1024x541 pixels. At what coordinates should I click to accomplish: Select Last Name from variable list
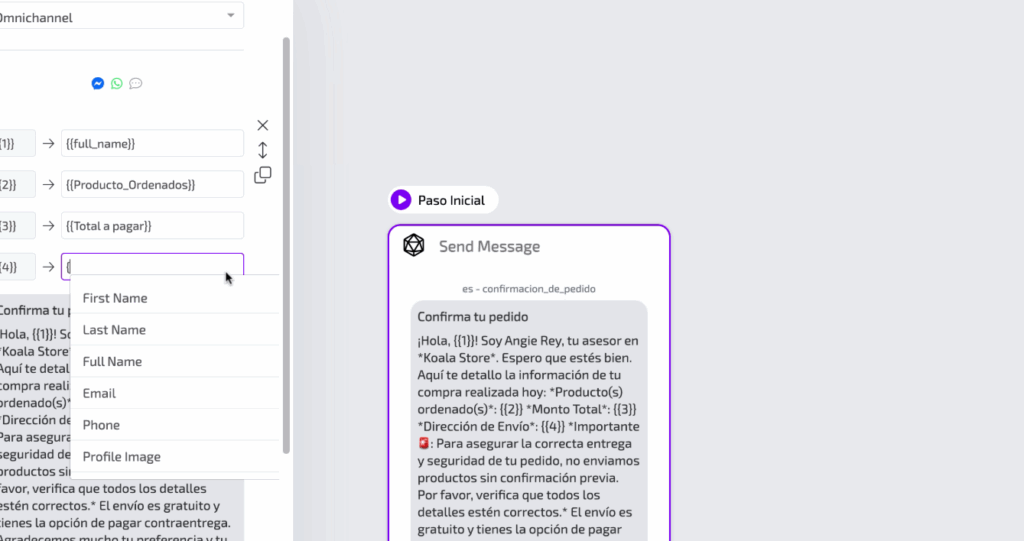(114, 330)
